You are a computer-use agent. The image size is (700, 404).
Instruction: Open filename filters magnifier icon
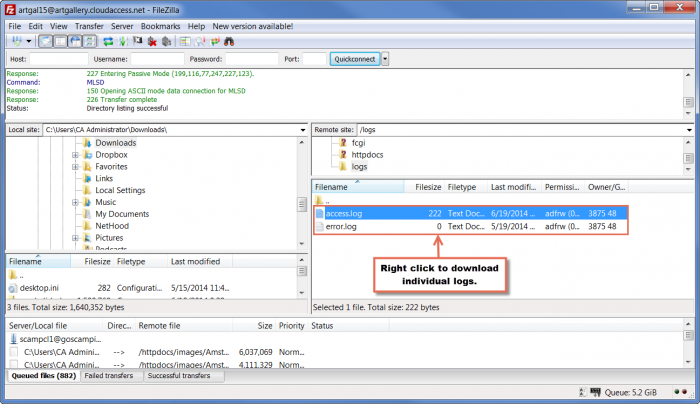[200, 42]
